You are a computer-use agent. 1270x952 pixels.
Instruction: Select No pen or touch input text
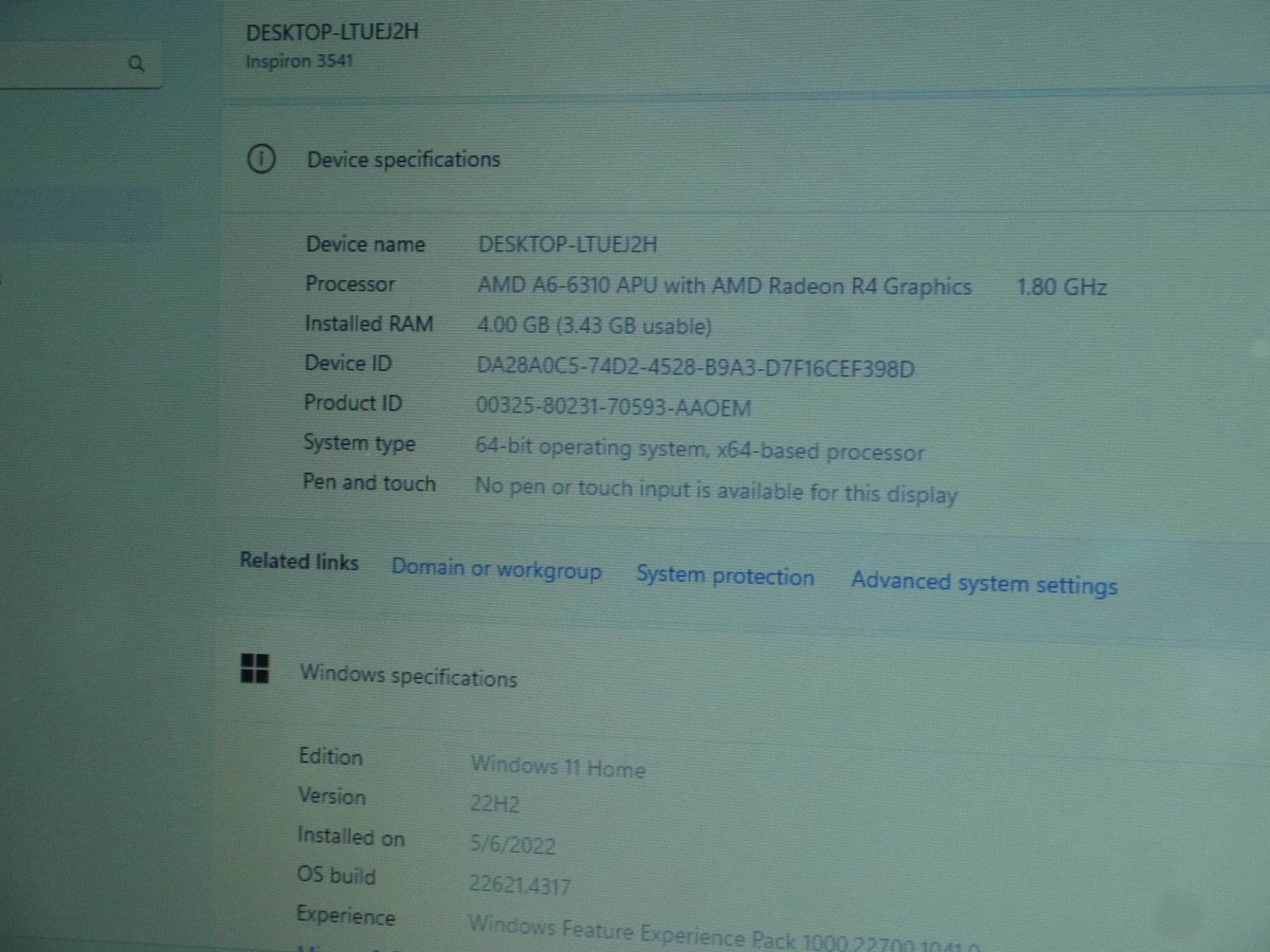[x=716, y=489]
